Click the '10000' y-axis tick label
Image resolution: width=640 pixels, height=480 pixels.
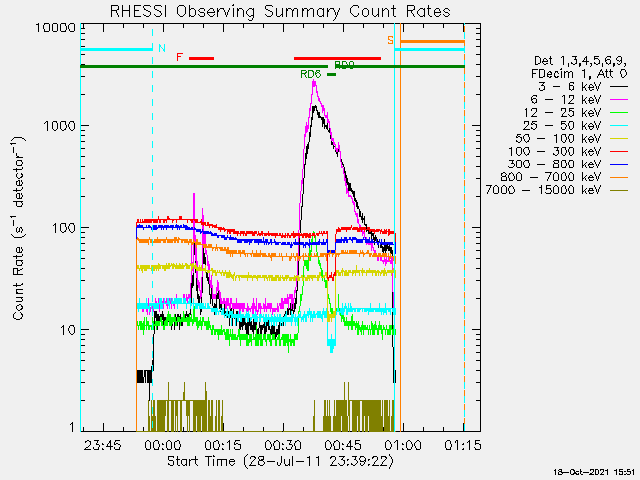click(56, 28)
